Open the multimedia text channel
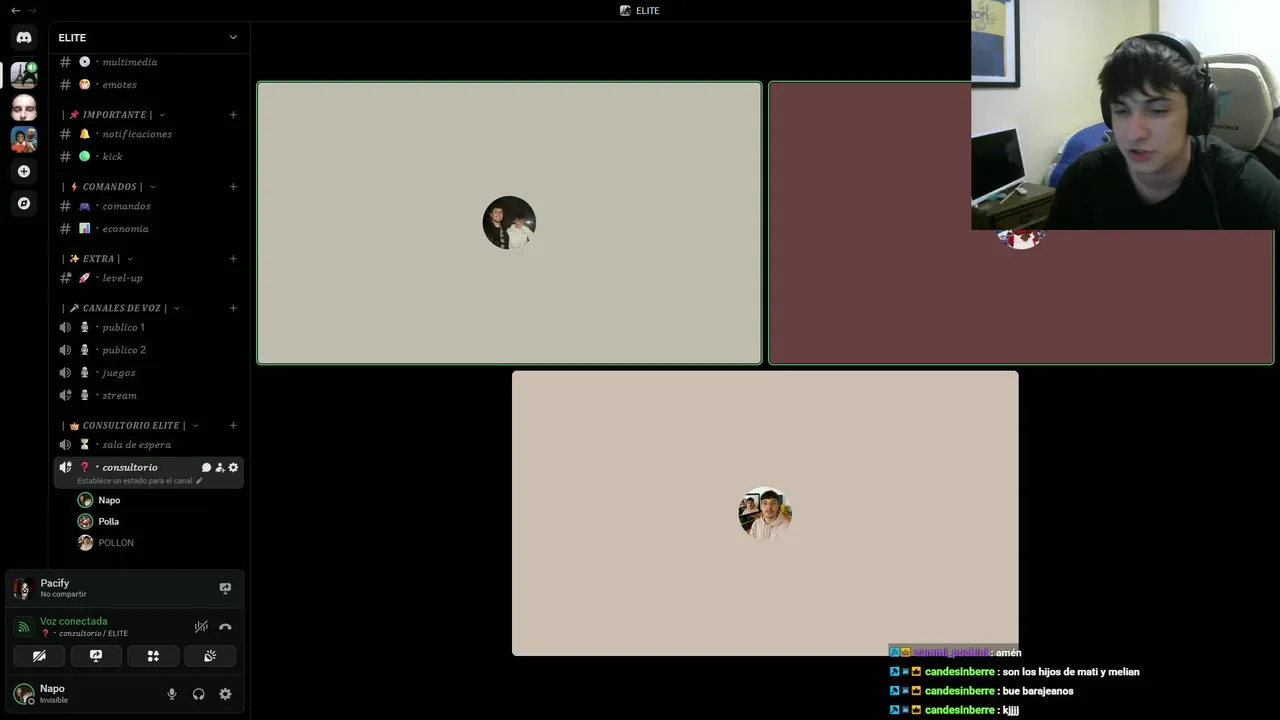Viewport: 1280px width, 720px height. [148, 62]
